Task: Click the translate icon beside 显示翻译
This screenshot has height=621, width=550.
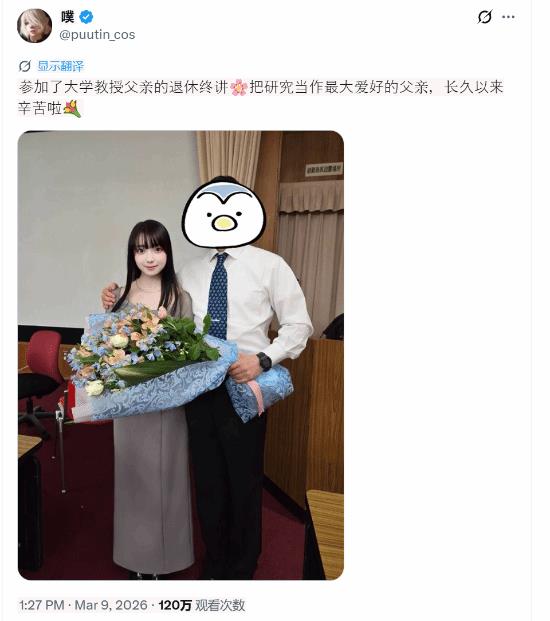Action: [x=25, y=66]
